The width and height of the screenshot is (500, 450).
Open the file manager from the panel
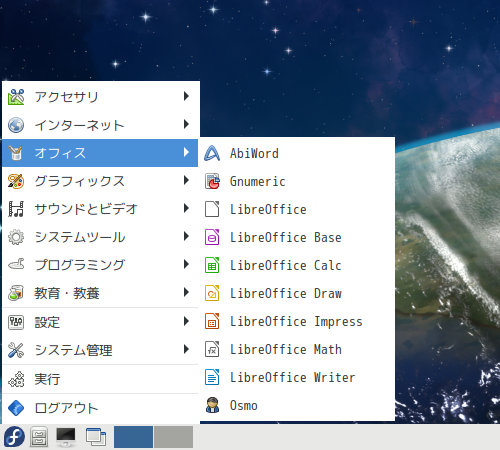pos(39,436)
